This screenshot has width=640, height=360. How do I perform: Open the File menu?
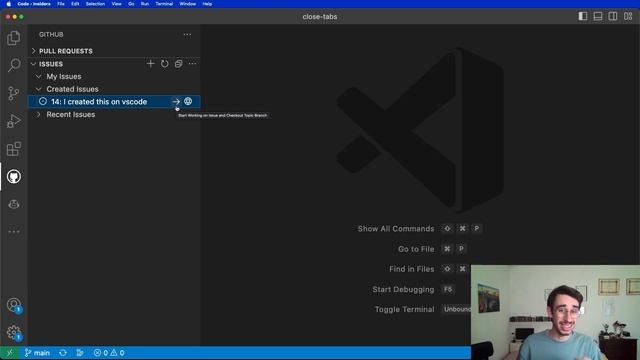61,4
